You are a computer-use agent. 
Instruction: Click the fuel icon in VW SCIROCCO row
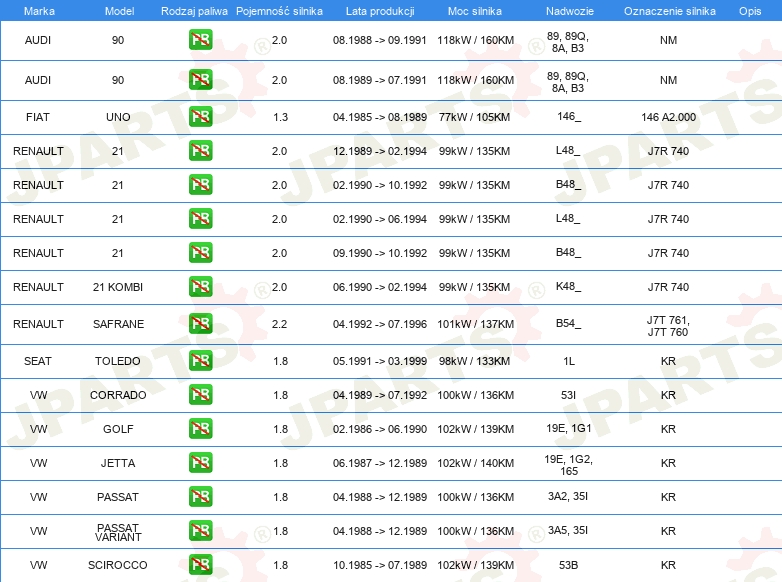[x=200, y=565]
